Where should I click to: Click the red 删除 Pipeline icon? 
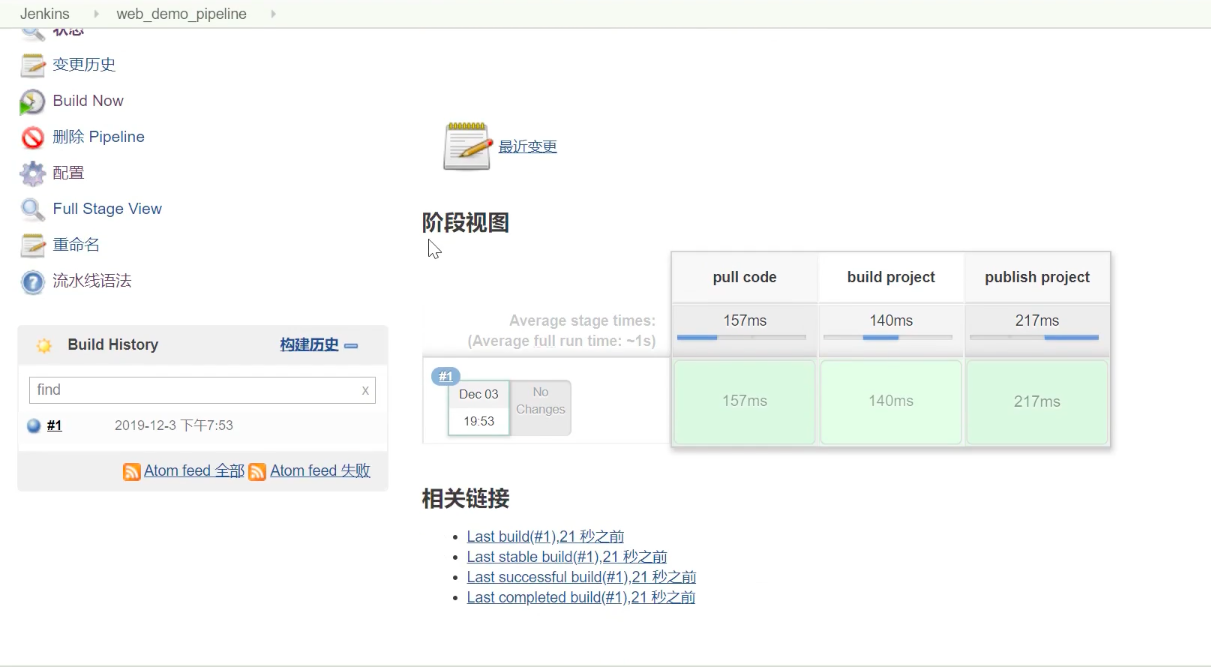[33, 138]
